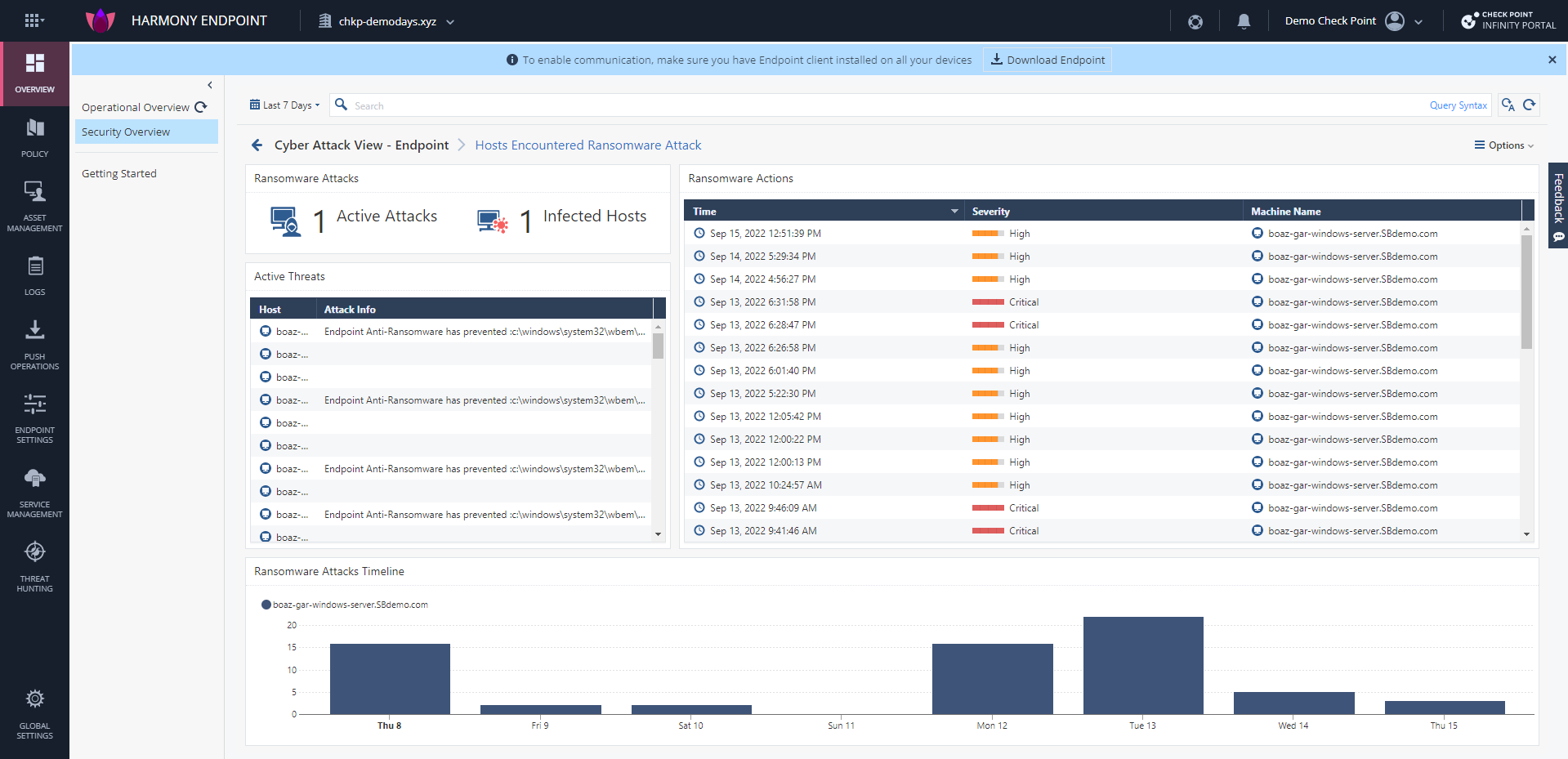Select the Sep 13, 2022 6:31:58 PM row
Image resolution: width=1568 pixels, height=759 pixels.
[x=1101, y=302]
